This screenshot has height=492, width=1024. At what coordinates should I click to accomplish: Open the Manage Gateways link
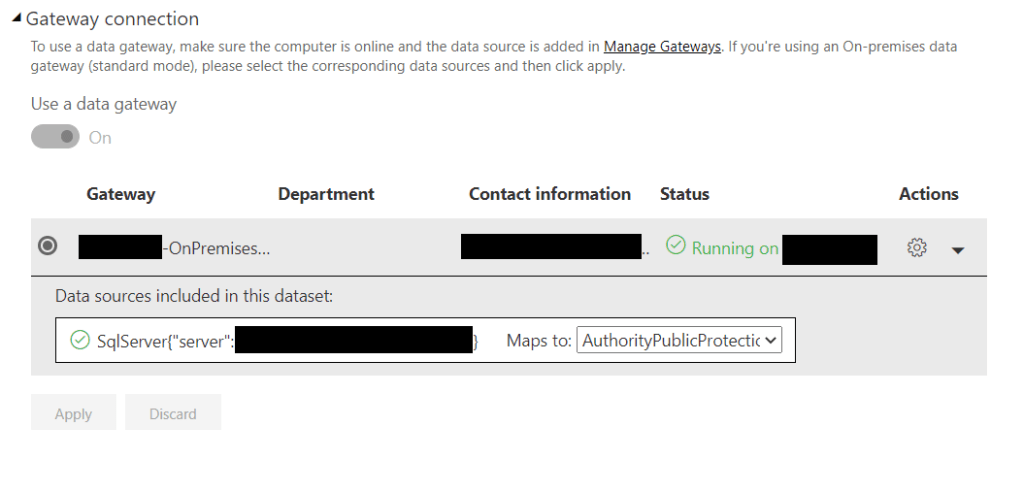pos(662,46)
